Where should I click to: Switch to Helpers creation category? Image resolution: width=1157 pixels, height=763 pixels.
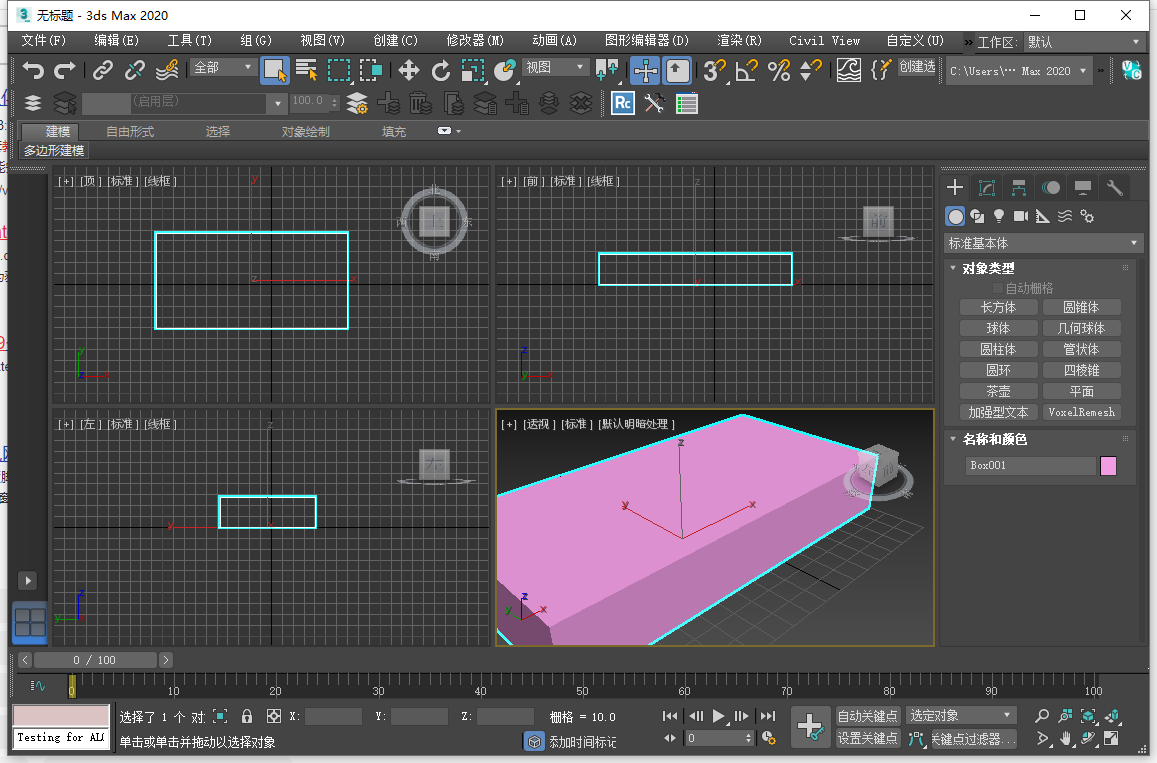point(1043,216)
